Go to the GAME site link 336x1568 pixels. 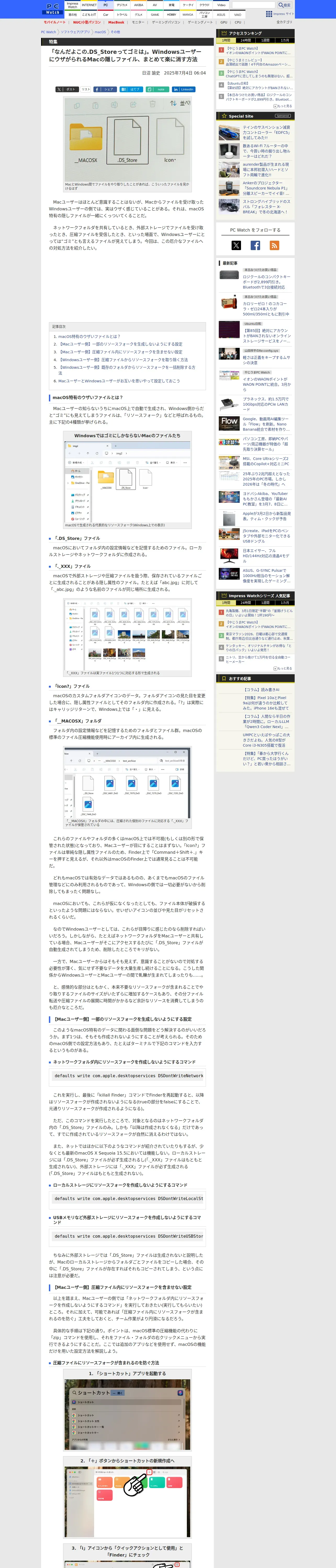[155, 14]
